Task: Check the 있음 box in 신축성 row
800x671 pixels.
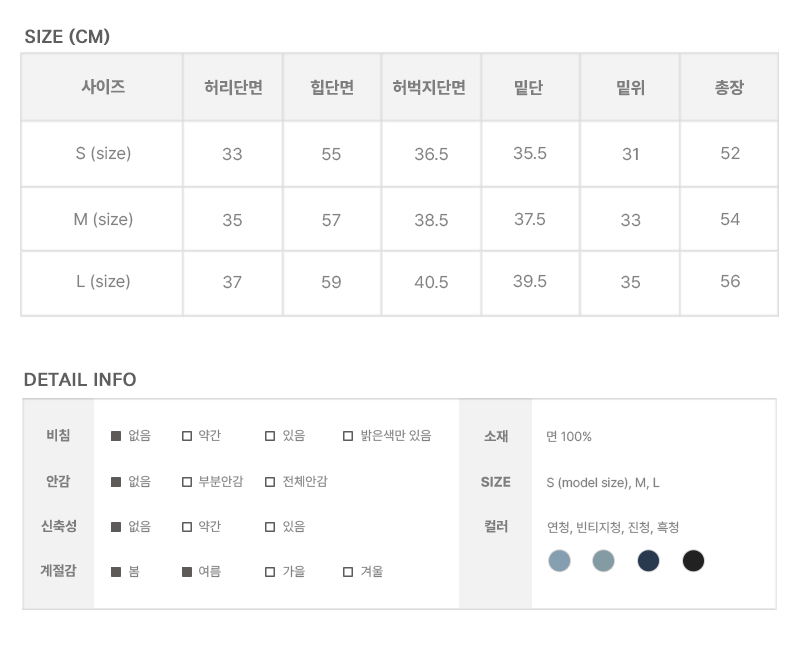Action: point(270,527)
